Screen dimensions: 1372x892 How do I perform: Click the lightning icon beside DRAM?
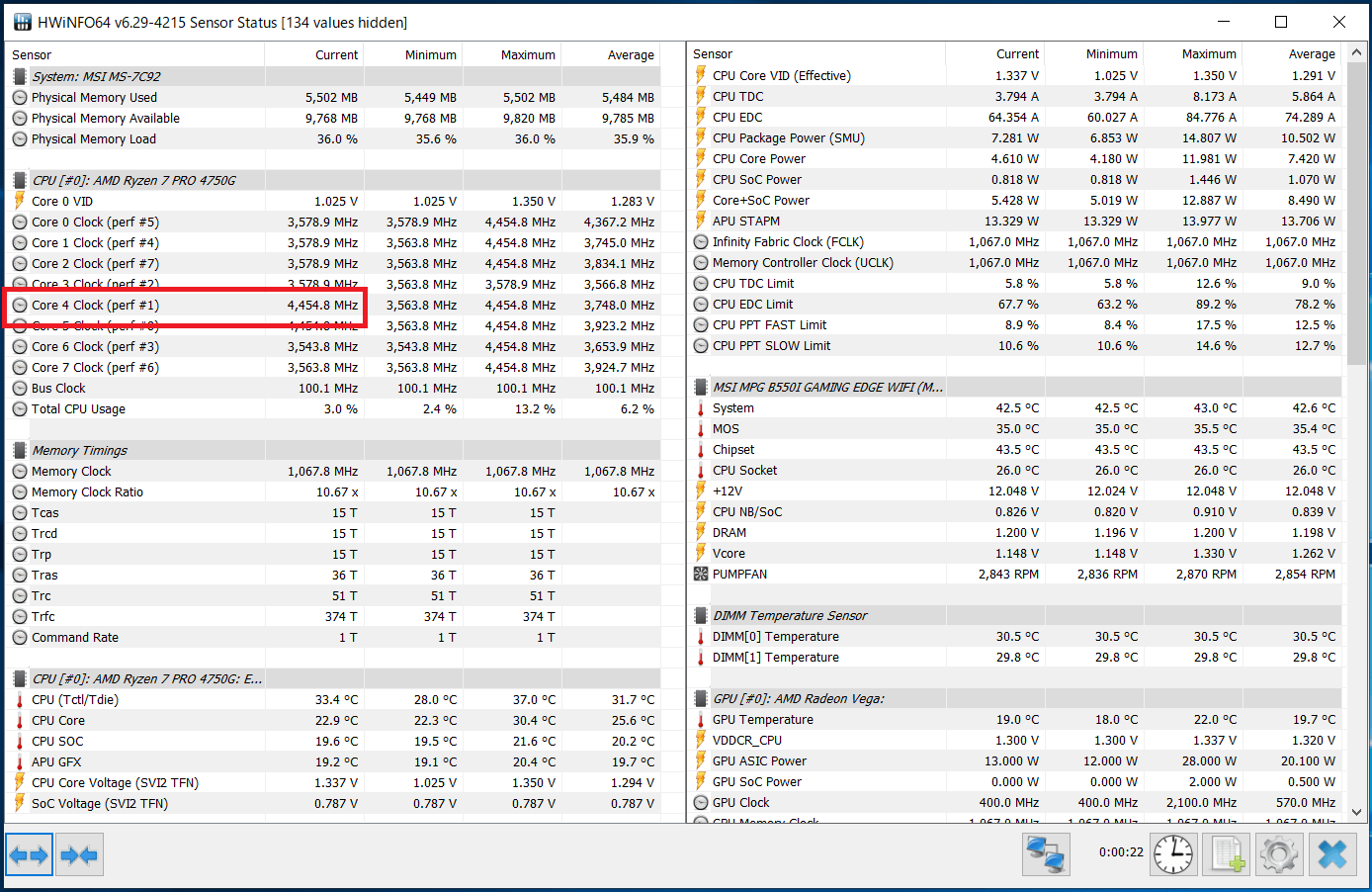pos(701,532)
